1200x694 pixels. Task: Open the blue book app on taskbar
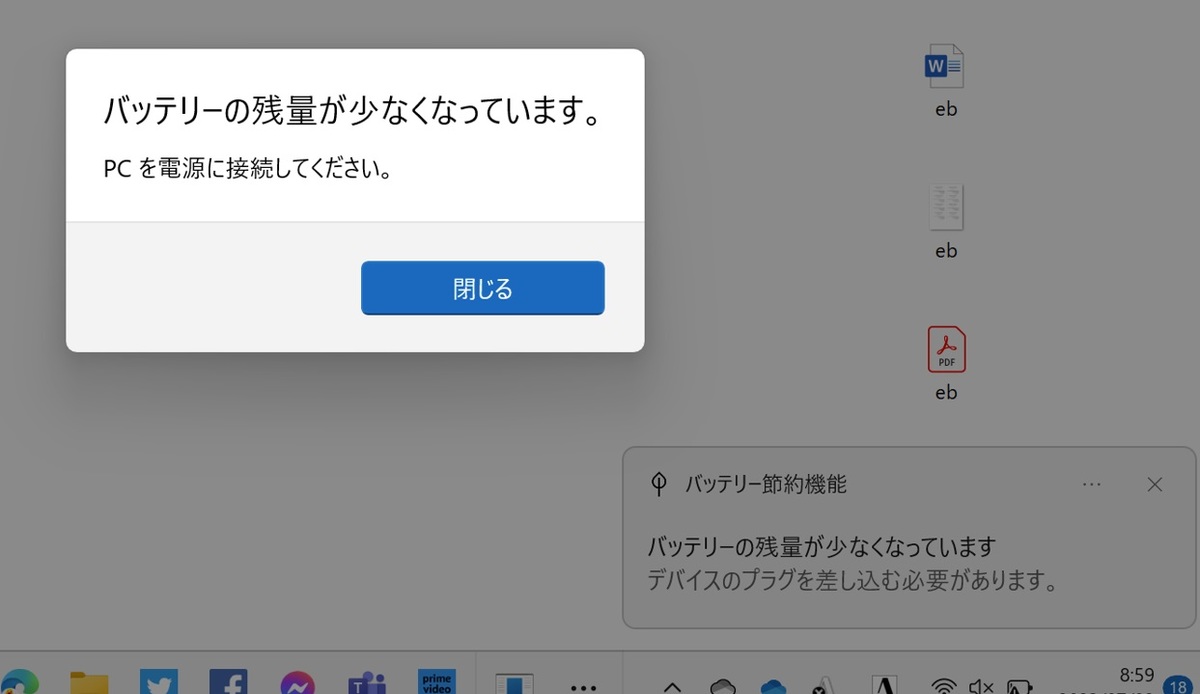pyautogui.click(x=514, y=683)
